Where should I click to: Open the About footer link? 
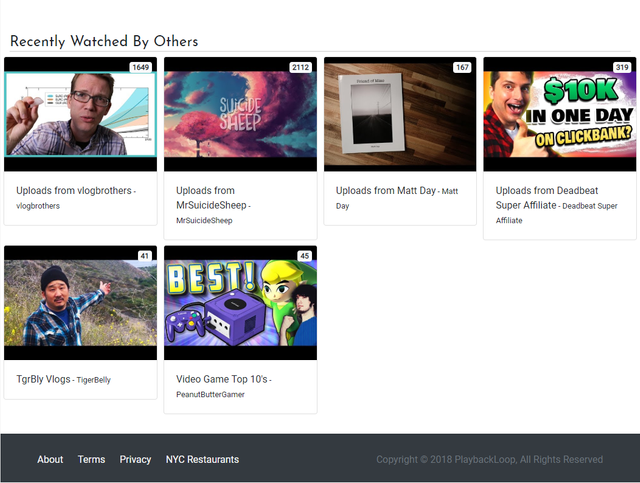coord(50,460)
